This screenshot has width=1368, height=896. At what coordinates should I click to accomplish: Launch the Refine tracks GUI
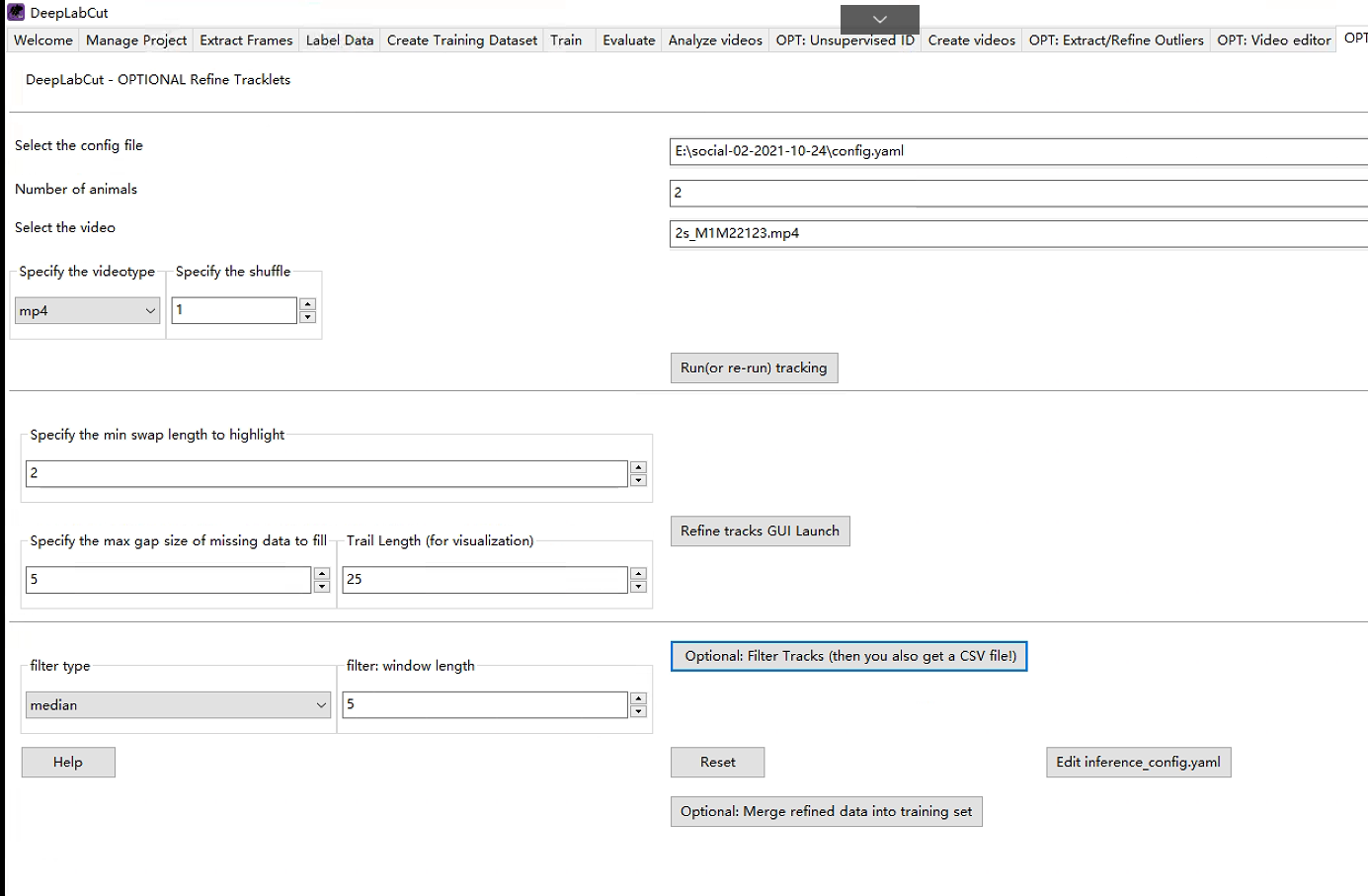760,530
